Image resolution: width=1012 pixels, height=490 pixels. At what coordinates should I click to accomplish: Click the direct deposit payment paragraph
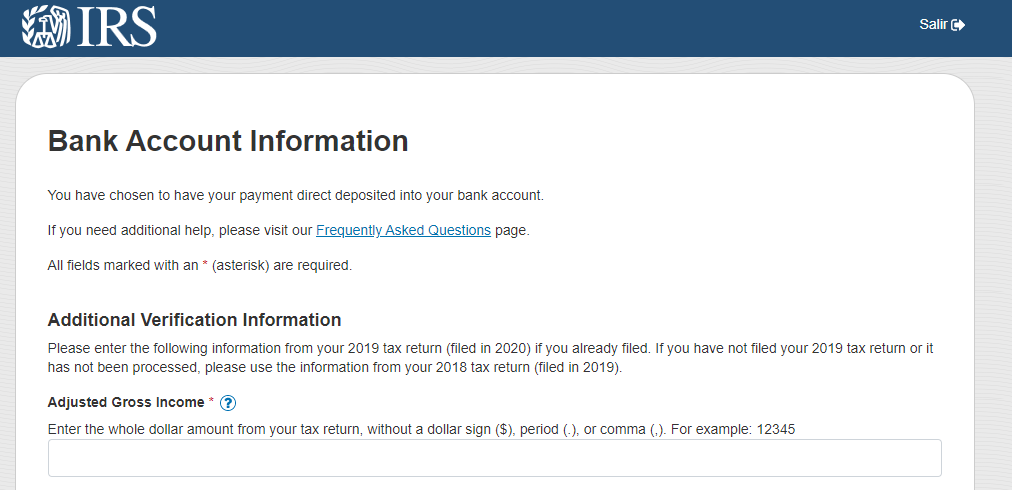[296, 195]
